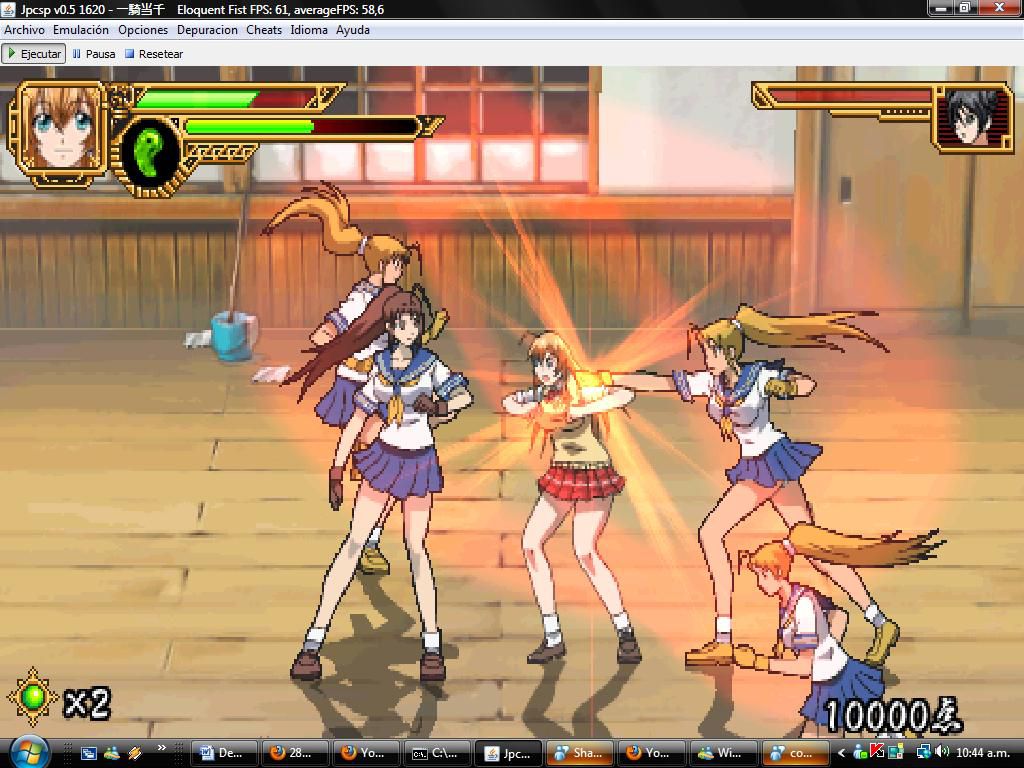Screen dimensions: 1024x768
Task: Click the Show Desktop quick launch icon
Action: pyautogui.click(x=88, y=753)
